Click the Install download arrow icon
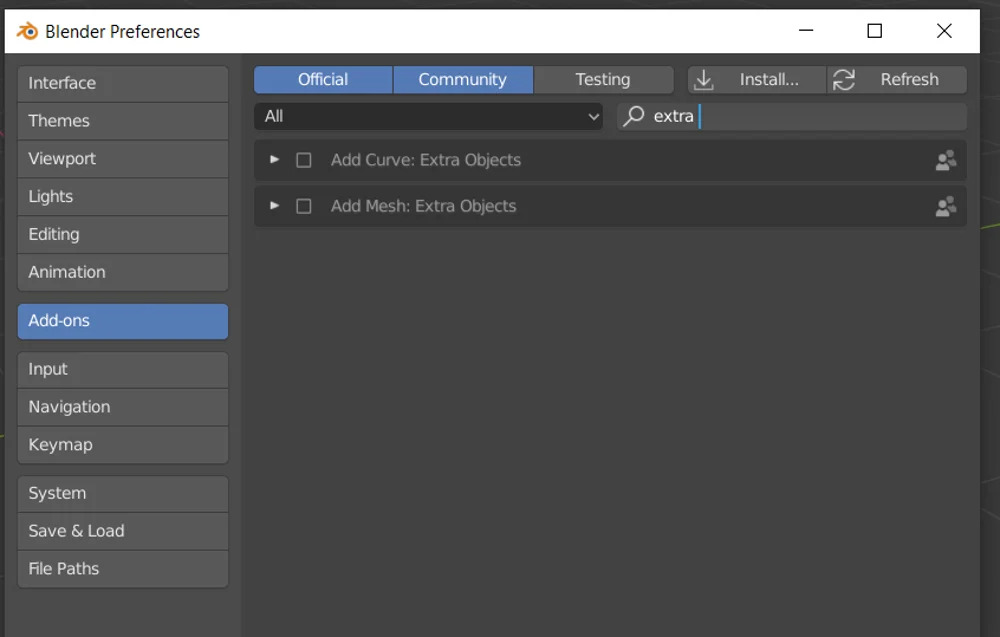This screenshot has height=637, width=1000. pyautogui.click(x=704, y=80)
